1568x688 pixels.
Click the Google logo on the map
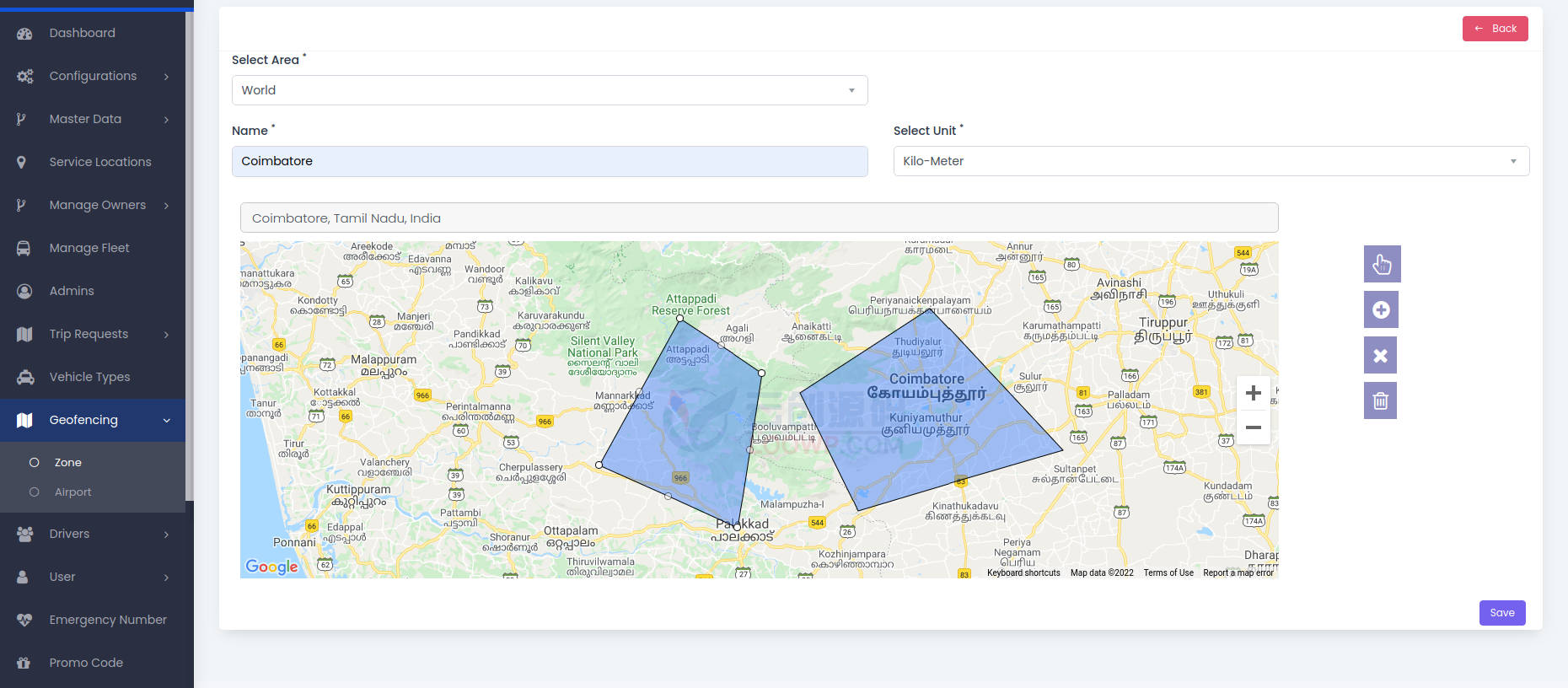[x=271, y=567]
